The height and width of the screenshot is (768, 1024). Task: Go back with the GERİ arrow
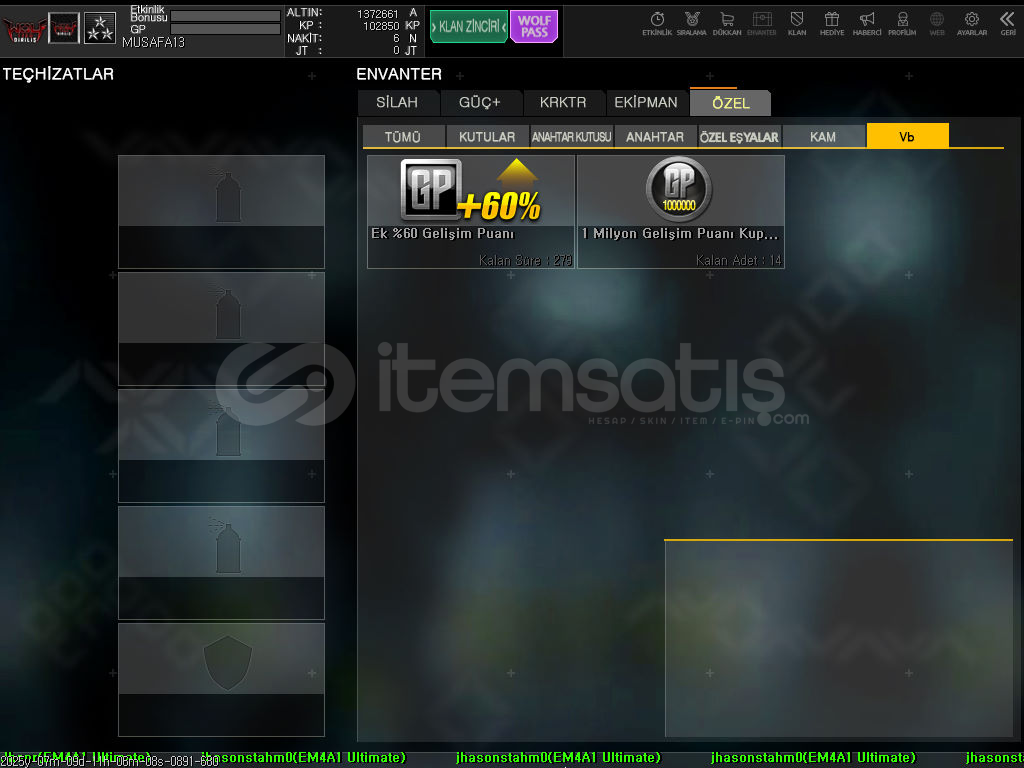pyautogui.click(x=1008, y=24)
